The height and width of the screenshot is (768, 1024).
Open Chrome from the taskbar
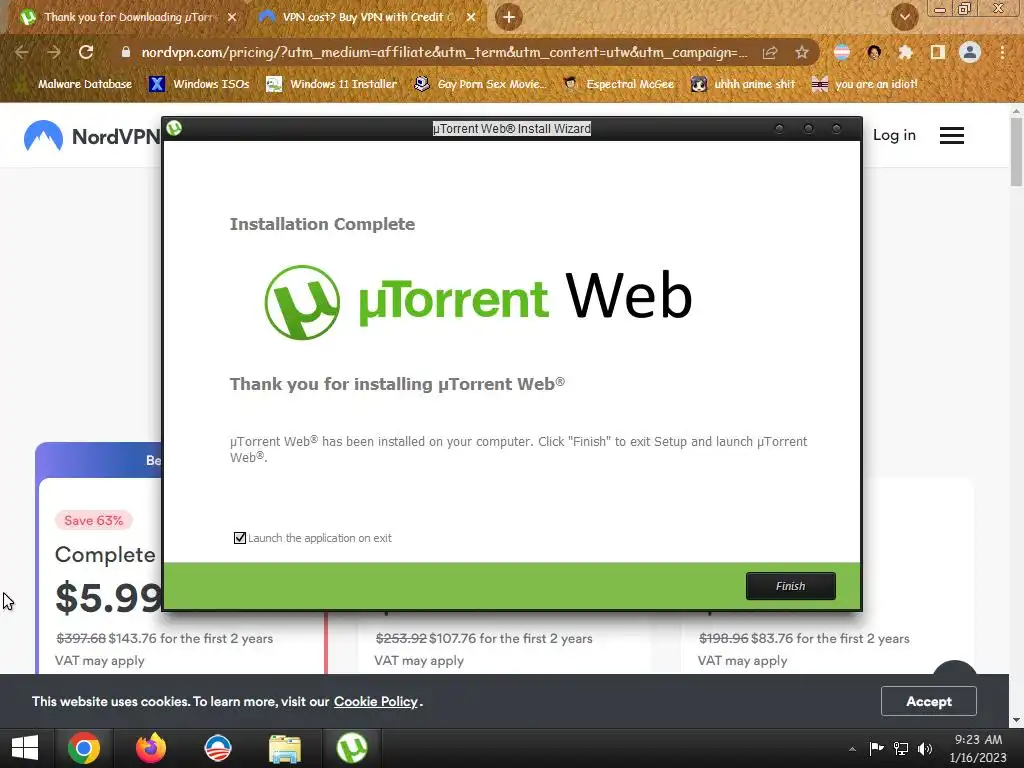tap(84, 748)
